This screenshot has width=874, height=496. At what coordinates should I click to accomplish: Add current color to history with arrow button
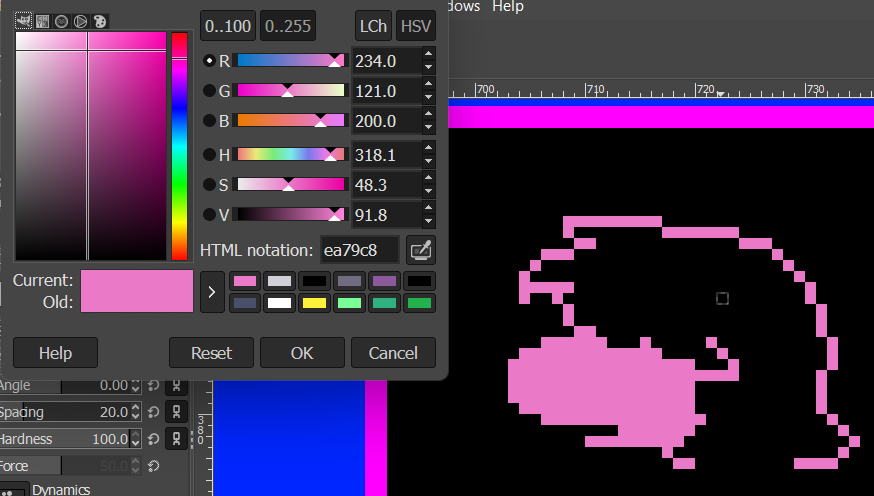212,291
